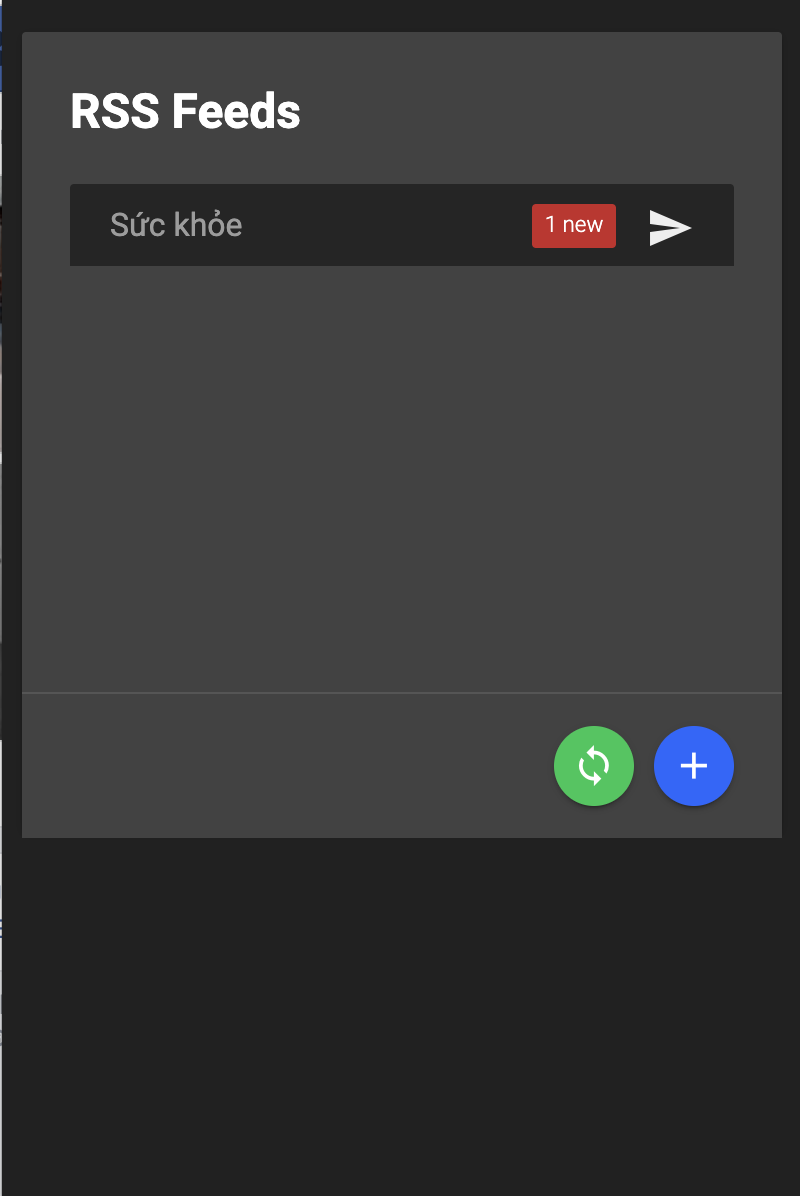
Task: Select the Sức khỏe feed name
Action: point(176,225)
